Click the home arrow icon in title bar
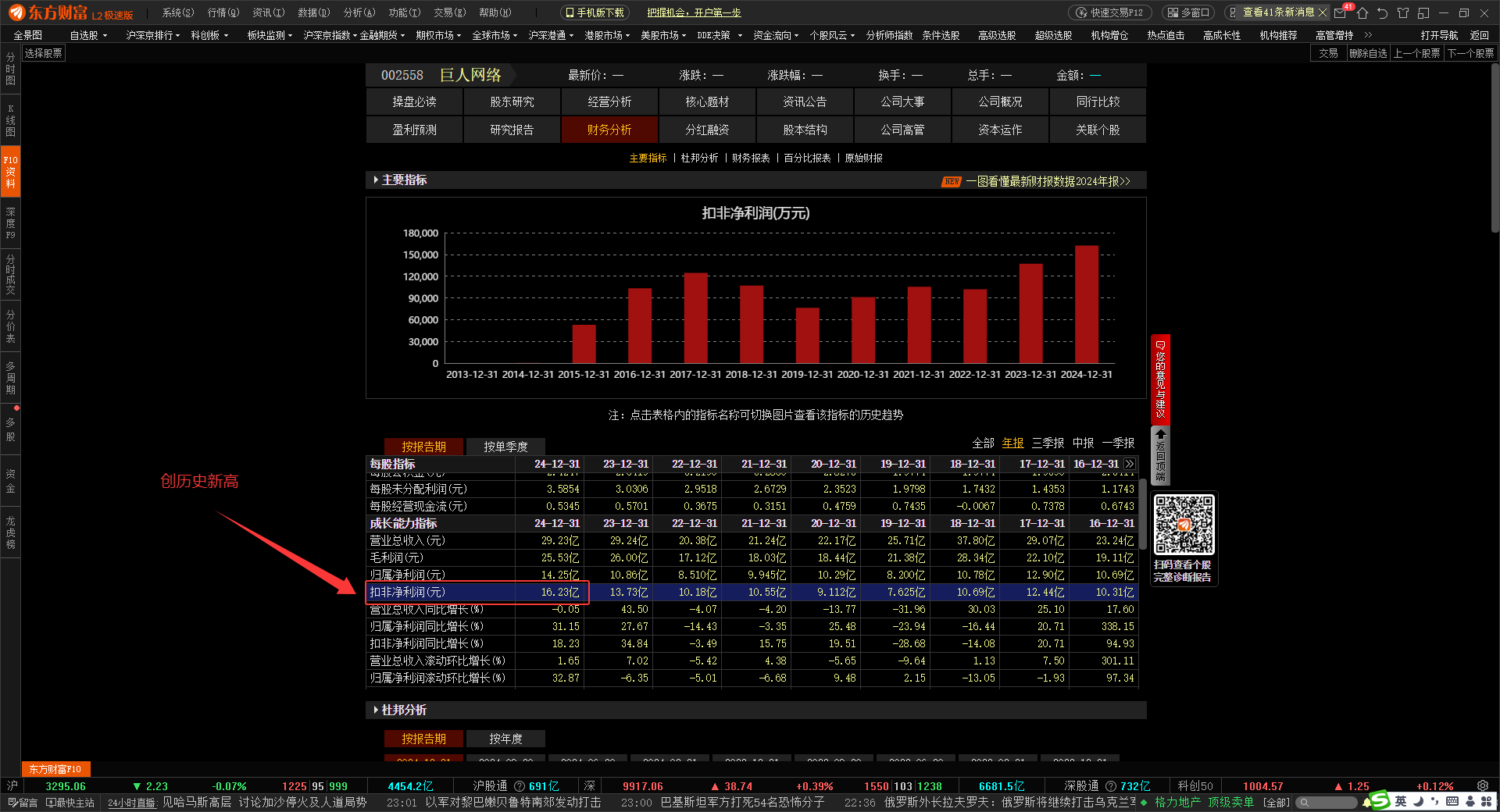The width and height of the screenshot is (1500, 812). pyautogui.click(x=1362, y=12)
